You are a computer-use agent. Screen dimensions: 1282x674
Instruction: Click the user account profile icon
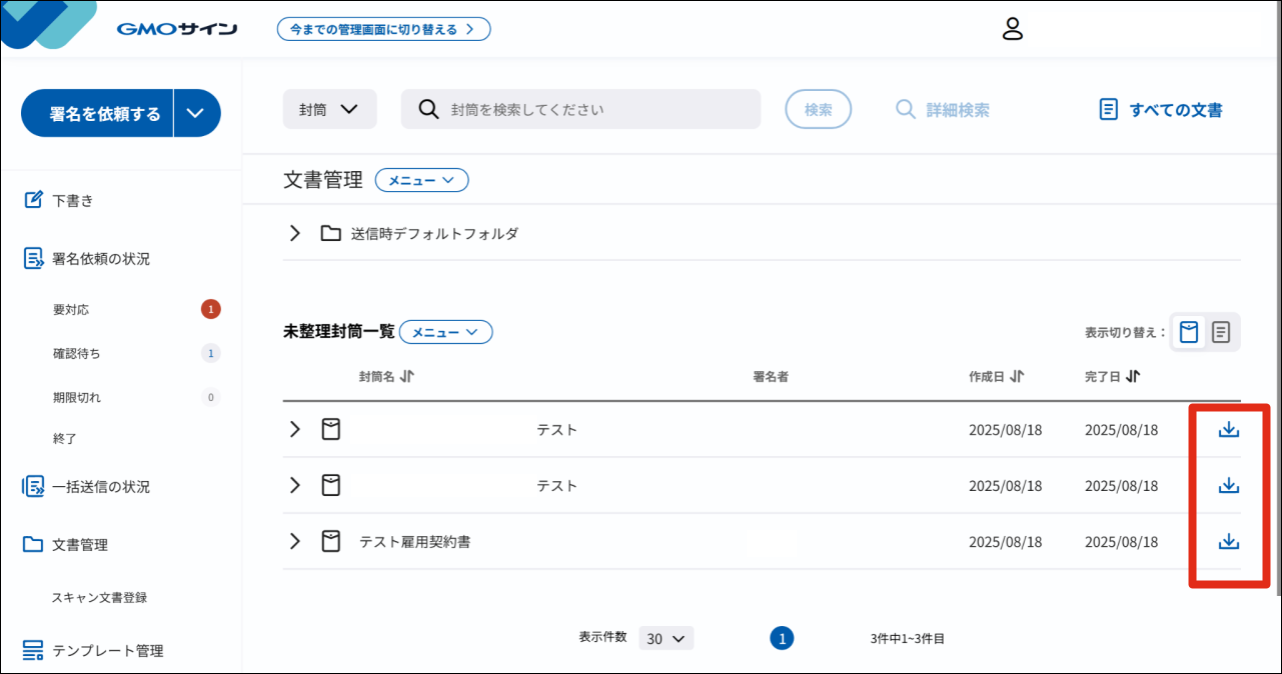[1013, 29]
